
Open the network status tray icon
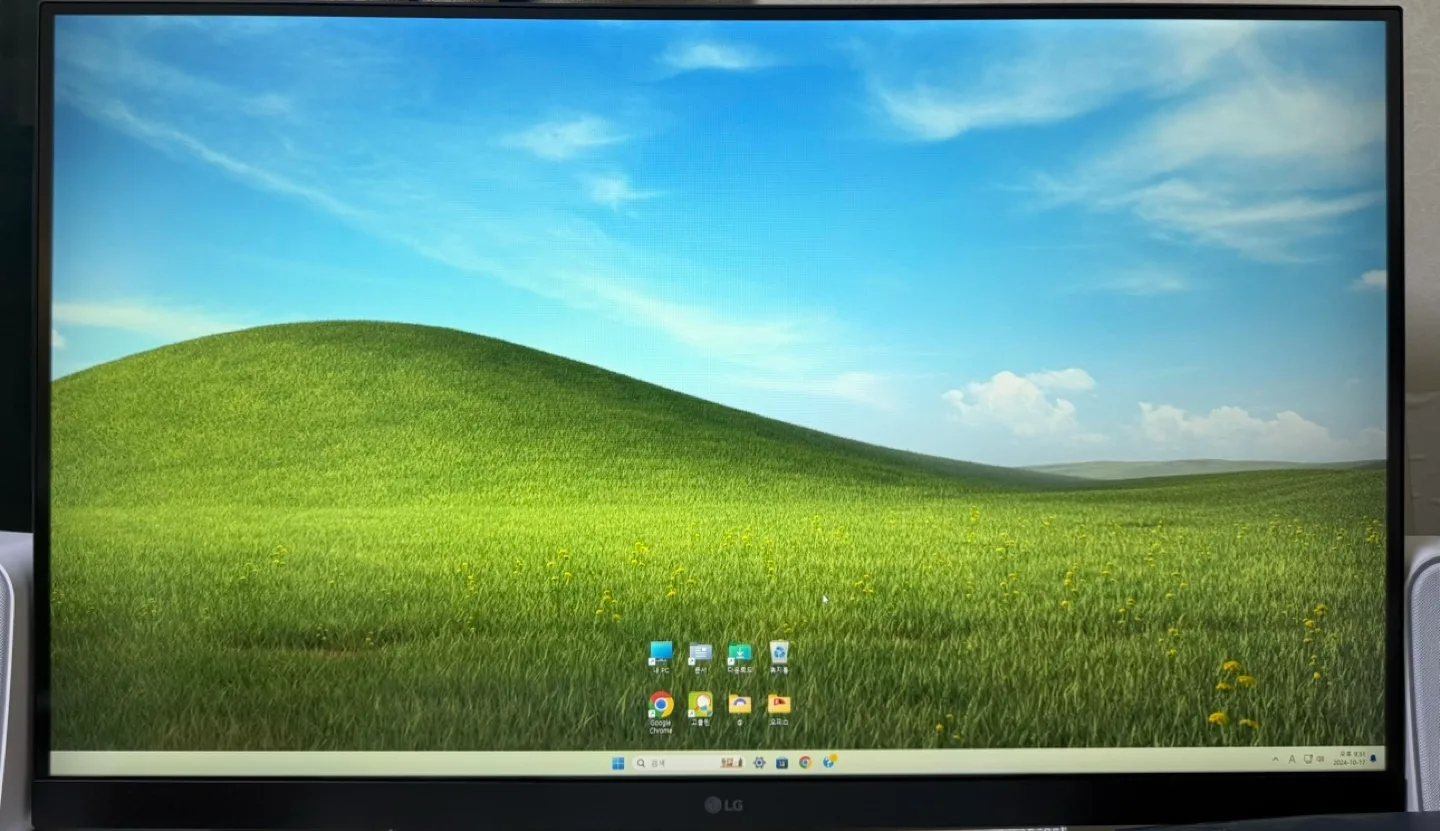pyautogui.click(x=1308, y=759)
